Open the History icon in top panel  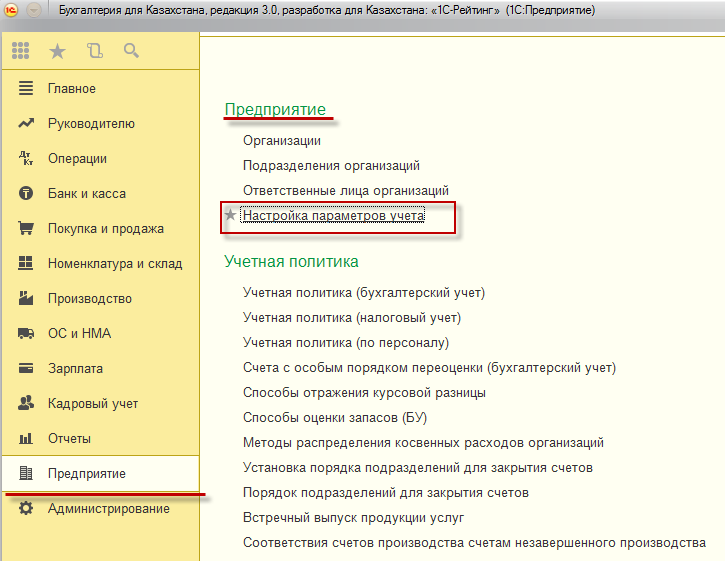pyautogui.click(x=94, y=51)
